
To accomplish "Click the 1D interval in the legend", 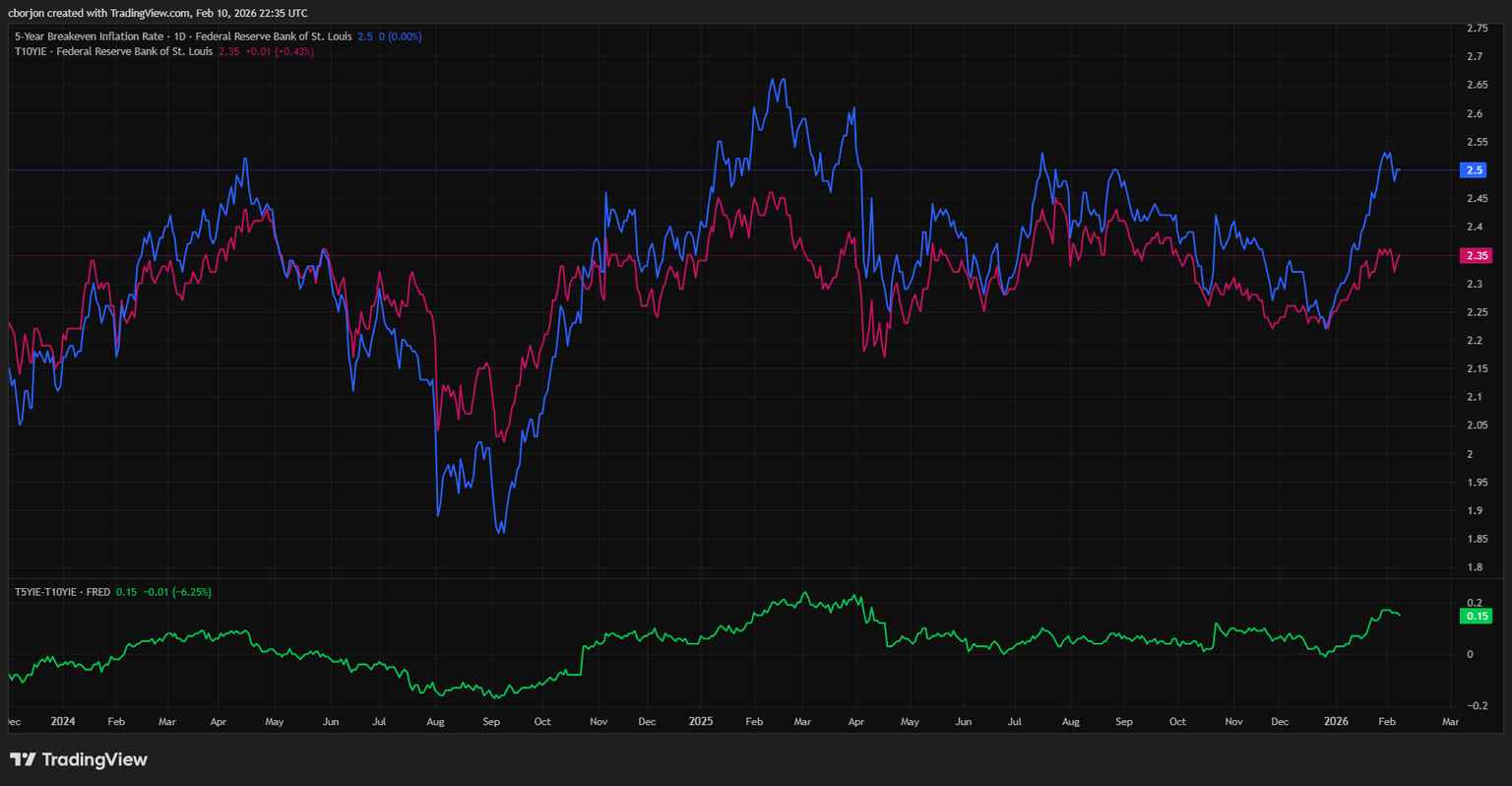I will [180, 36].
